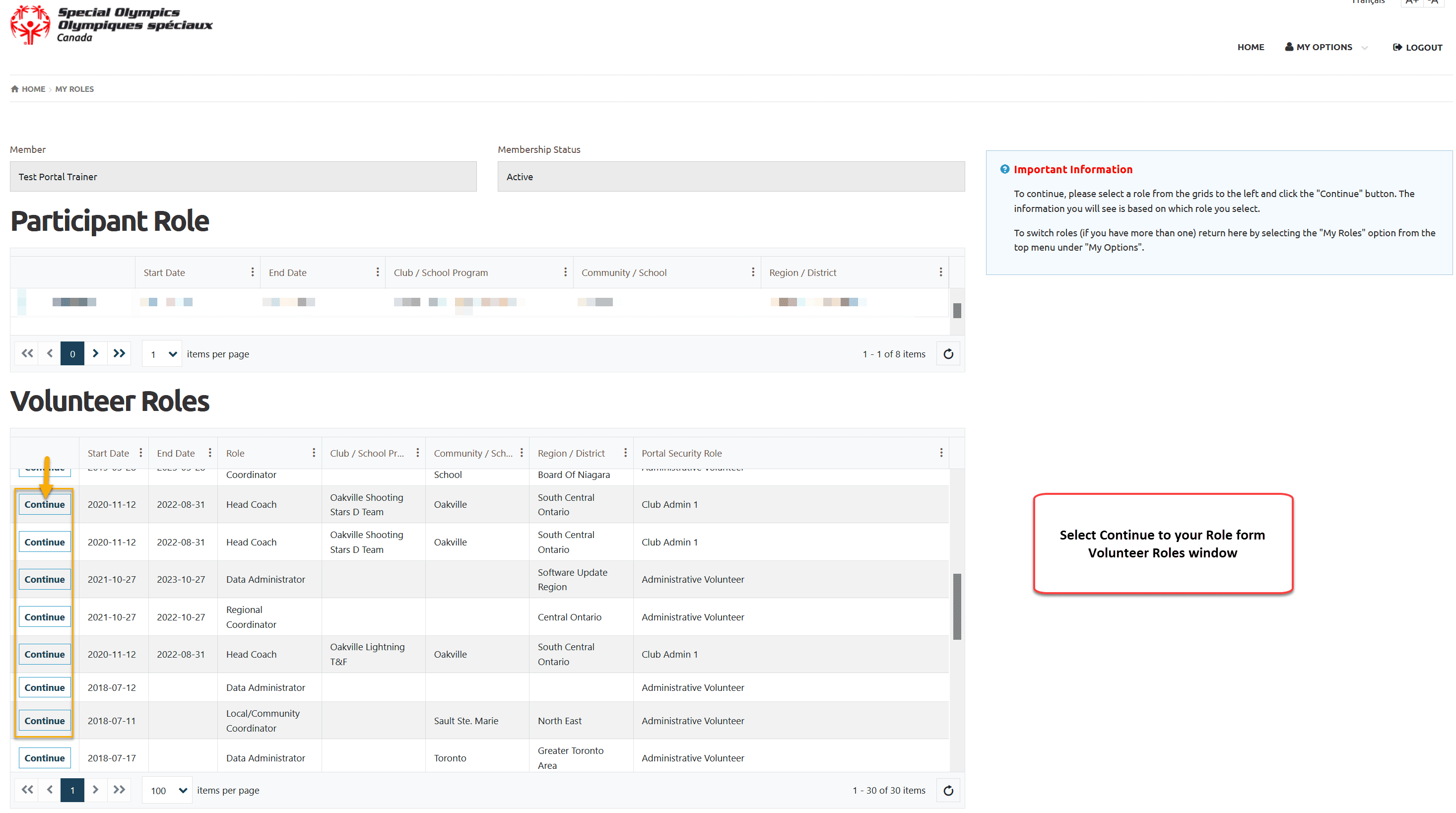The width and height of the screenshot is (1456, 813).
Task: Continue with first Oakville Shooting Stars D Team Head Coach role
Action: point(45,504)
